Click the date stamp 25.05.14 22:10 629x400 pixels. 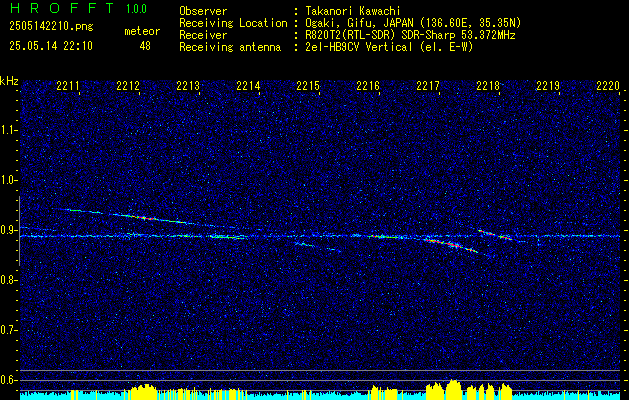51,46
